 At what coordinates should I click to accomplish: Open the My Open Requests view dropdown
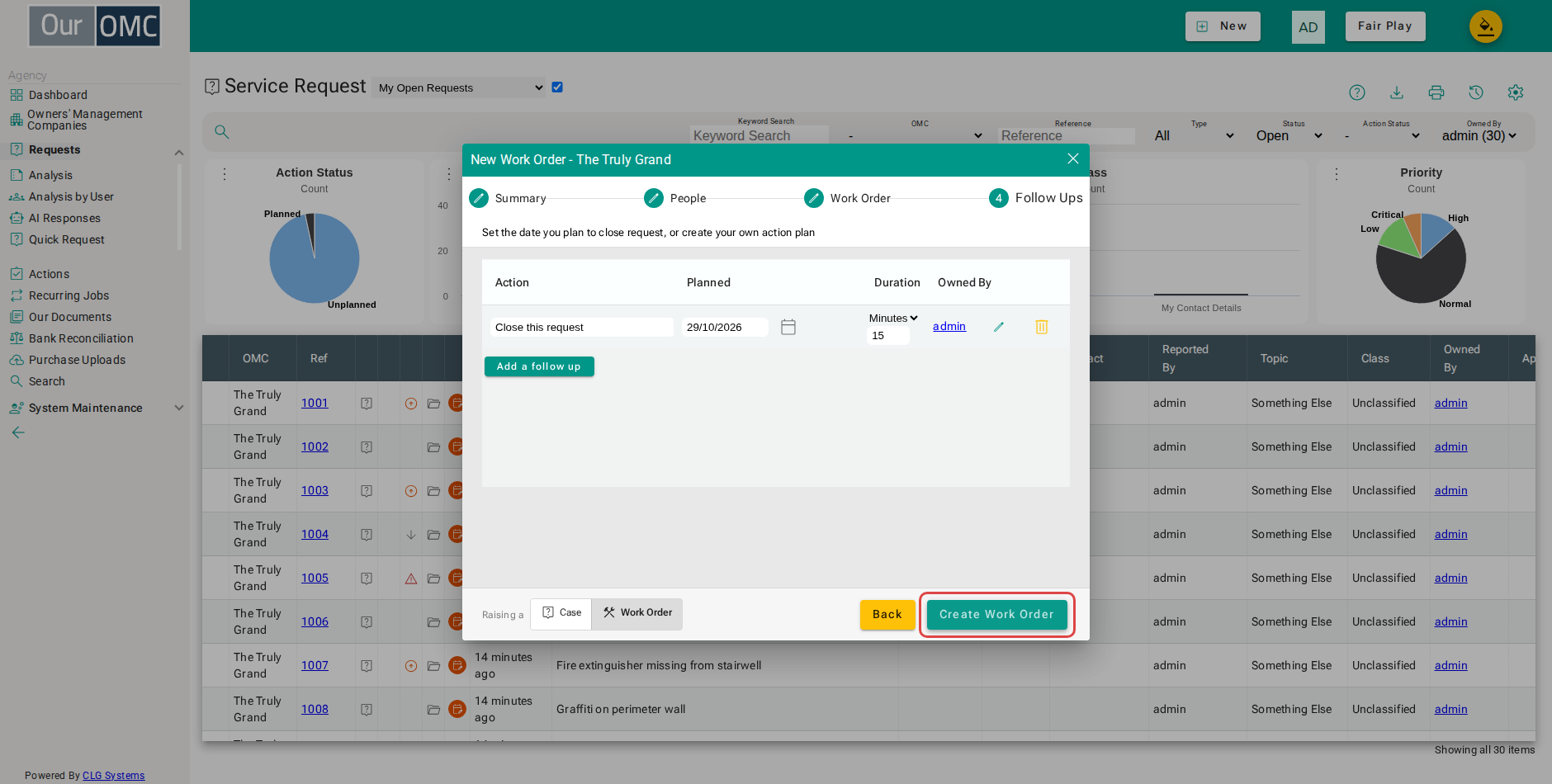coord(460,87)
